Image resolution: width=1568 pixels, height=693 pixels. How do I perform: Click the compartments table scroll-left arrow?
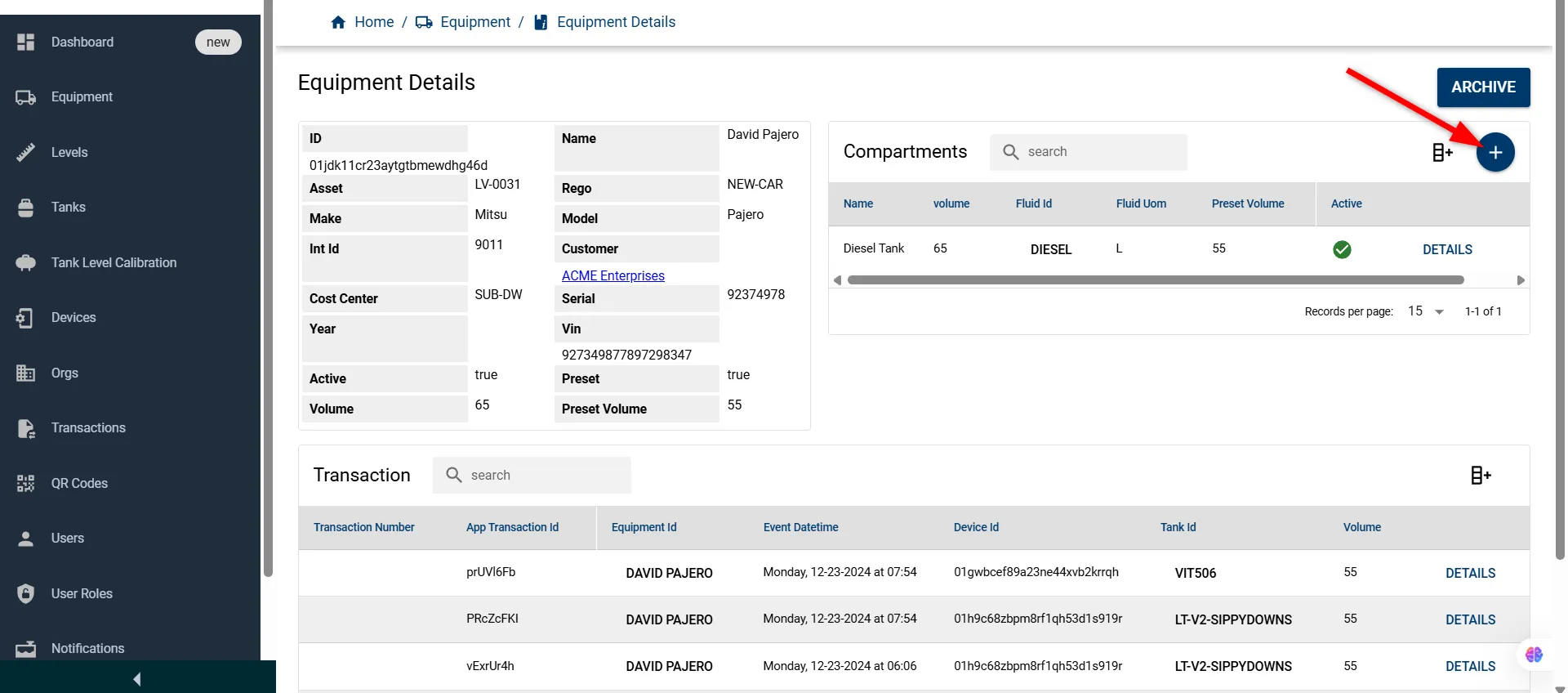837,280
